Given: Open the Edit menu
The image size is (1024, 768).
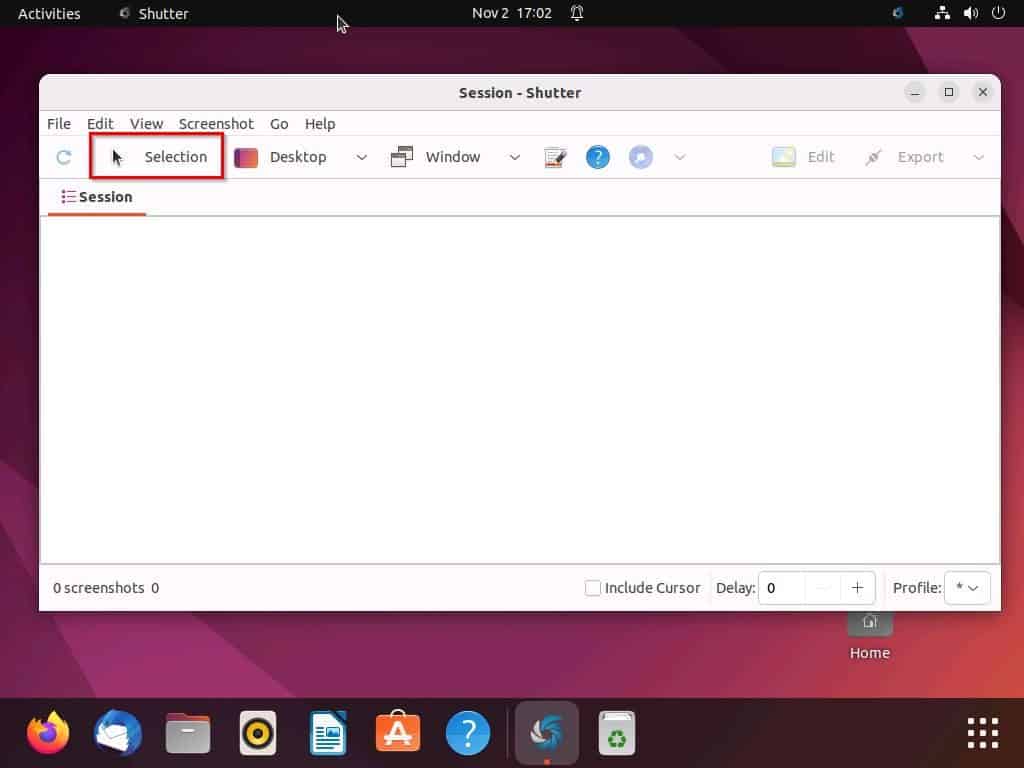Looking at the screenshot, I should point(100,124).
